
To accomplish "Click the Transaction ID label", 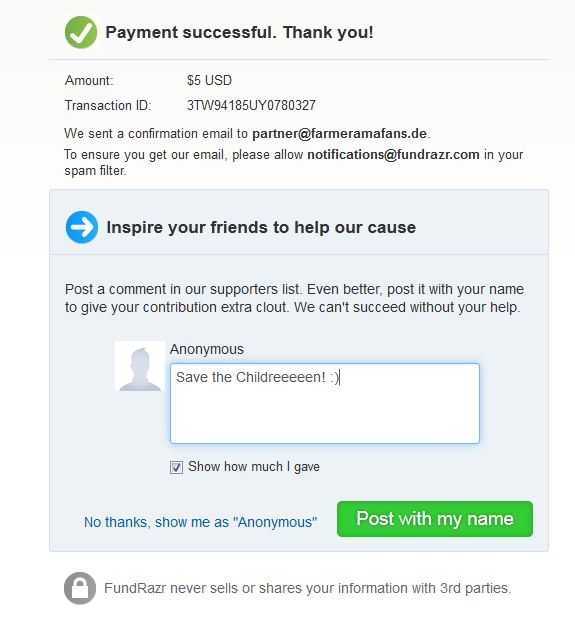I will click(x=108, y=106).
